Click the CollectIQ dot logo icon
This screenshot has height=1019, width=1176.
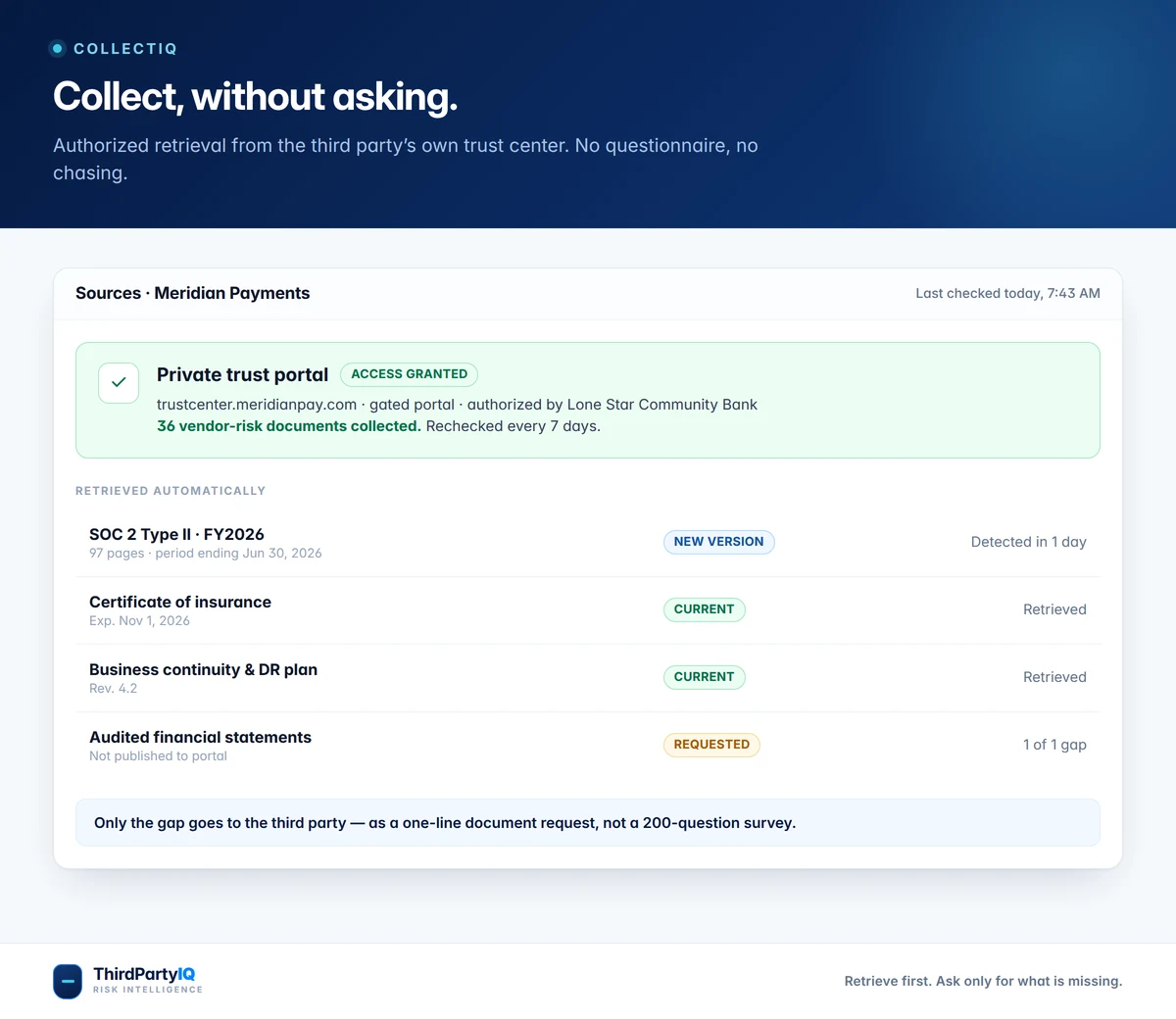click(x=57, y=48)
